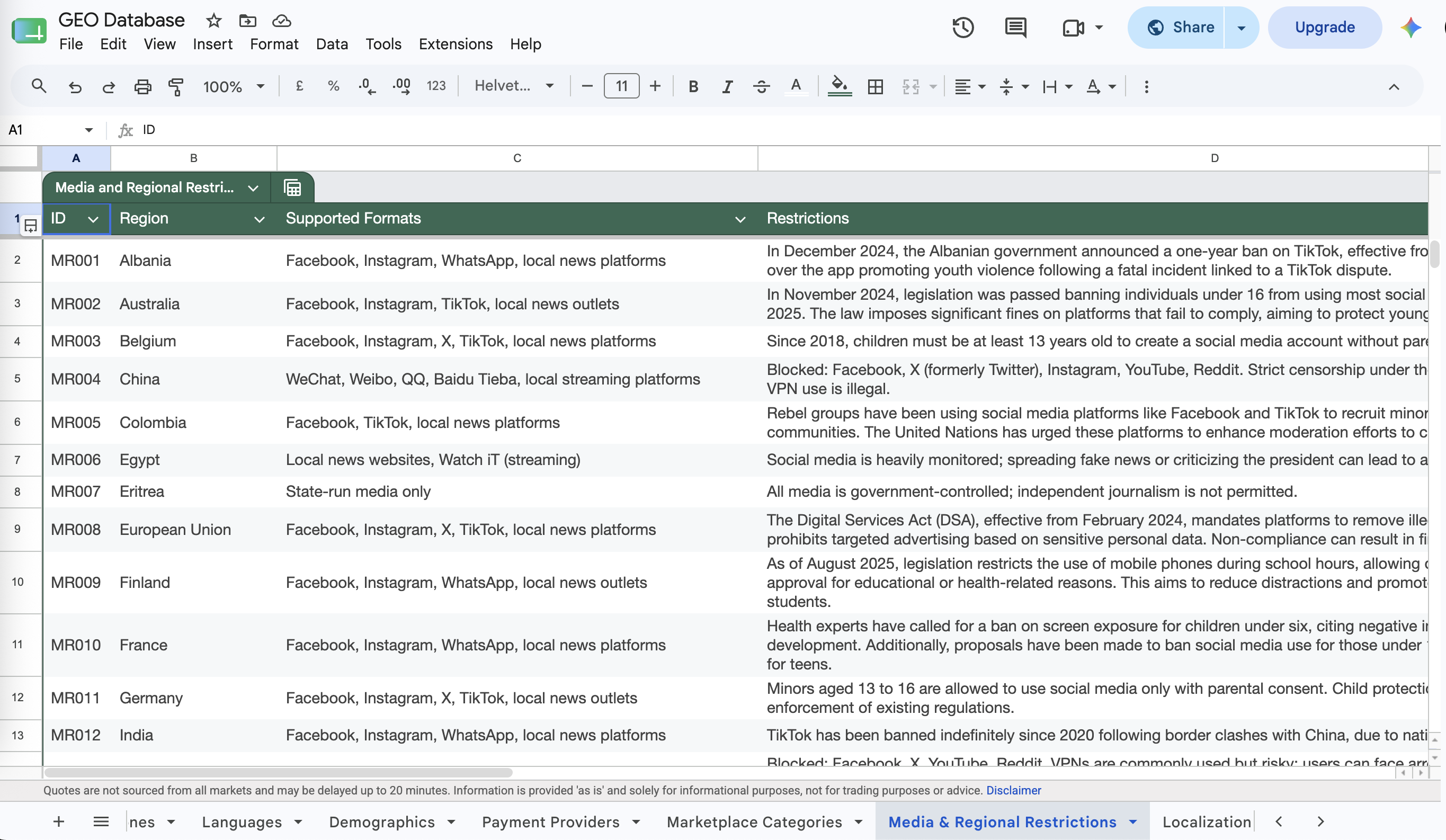Toggle strikethrough formatting

[x=762, y=87]
